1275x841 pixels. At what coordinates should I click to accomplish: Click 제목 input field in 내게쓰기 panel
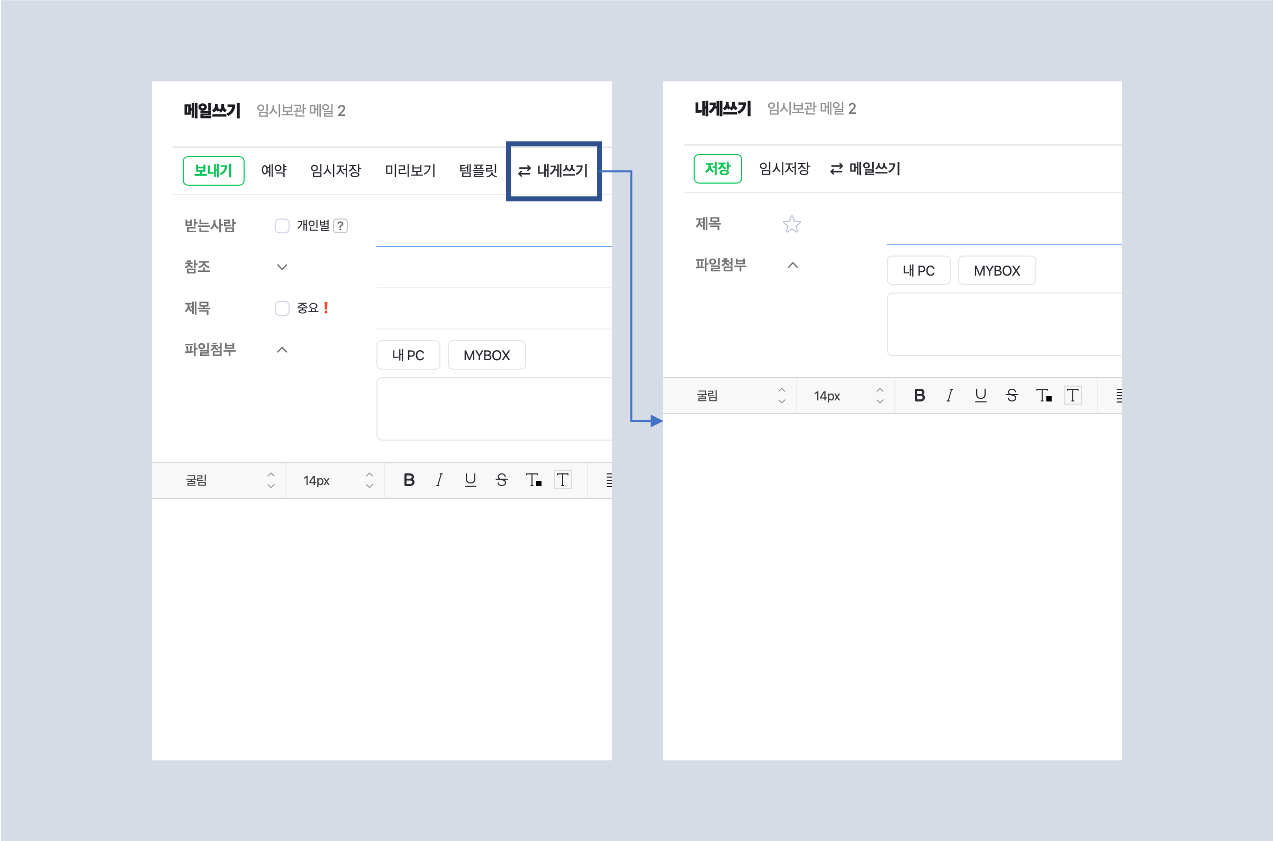(1004, 225)
